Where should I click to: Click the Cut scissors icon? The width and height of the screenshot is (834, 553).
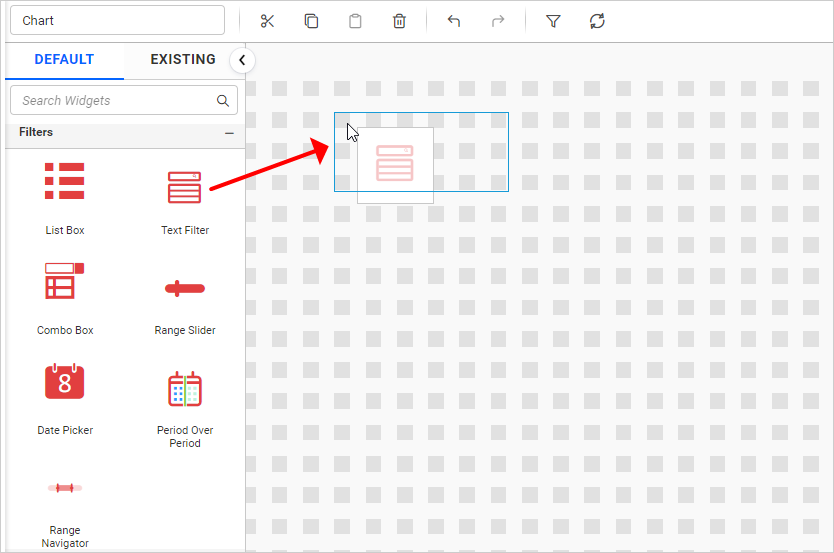click(x=267, y=21)
